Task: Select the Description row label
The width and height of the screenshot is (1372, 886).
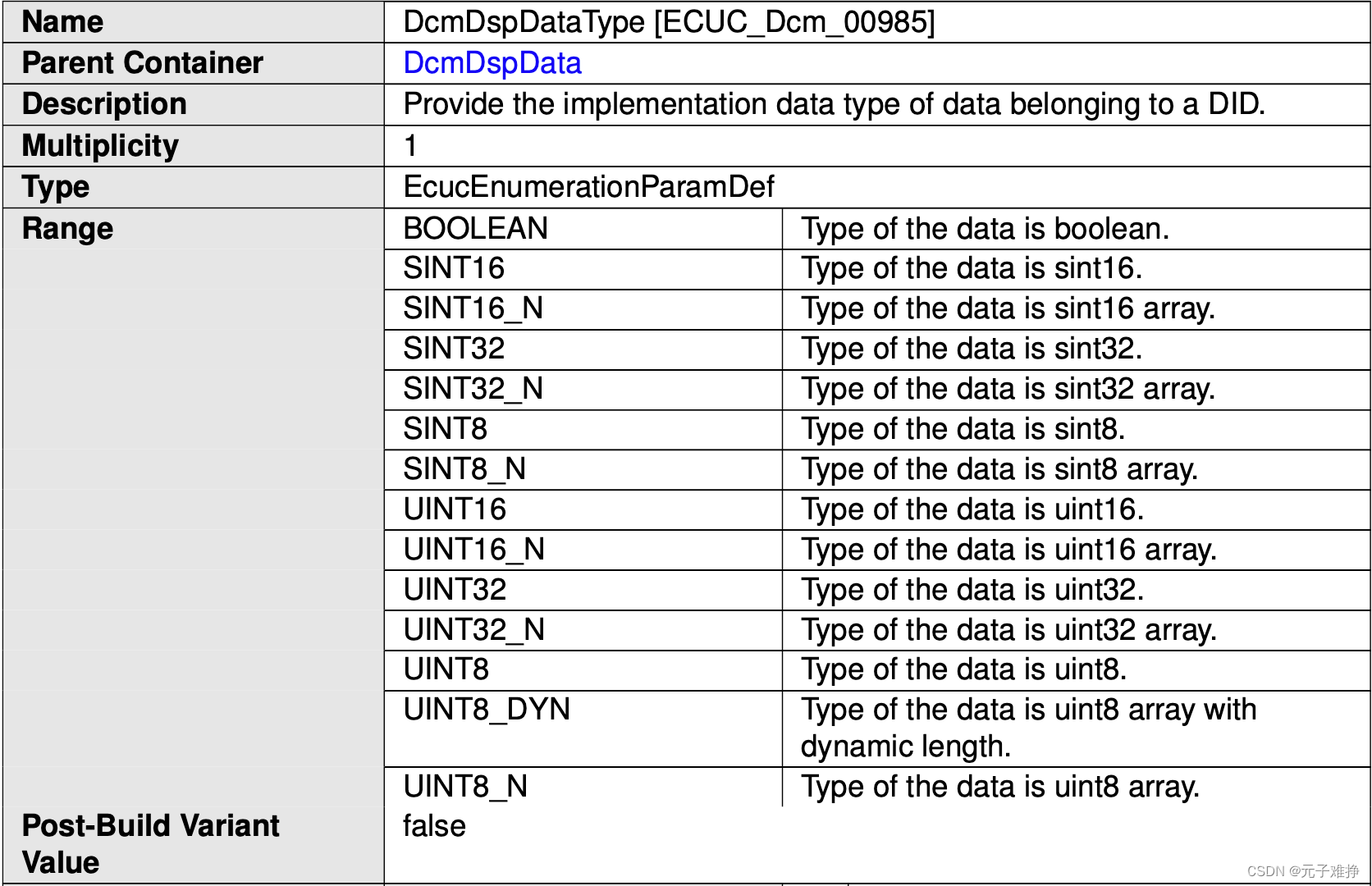Action: [x=104, y=103]
